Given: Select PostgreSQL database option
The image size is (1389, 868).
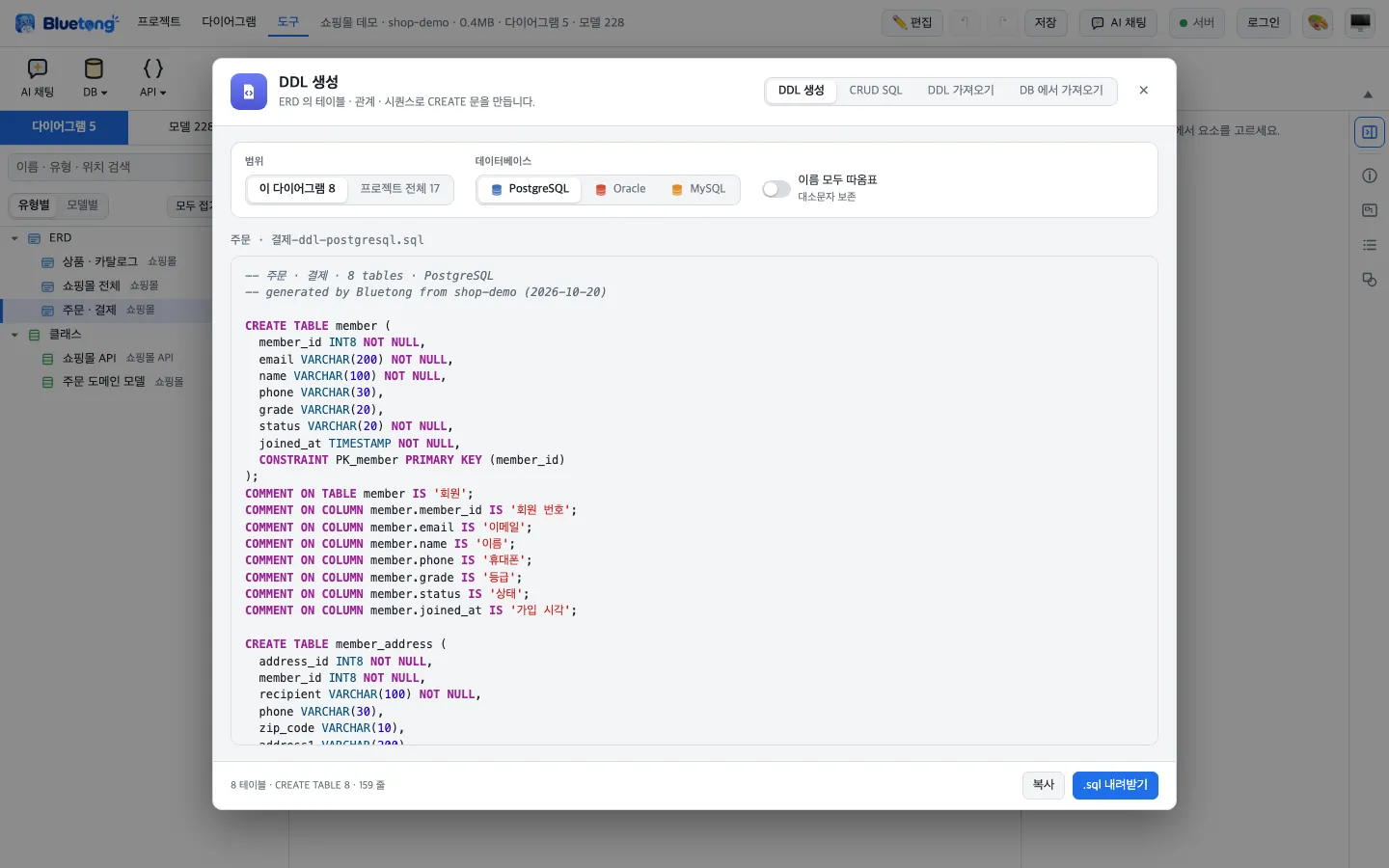Looking at the screenshot, I should 530,189.
